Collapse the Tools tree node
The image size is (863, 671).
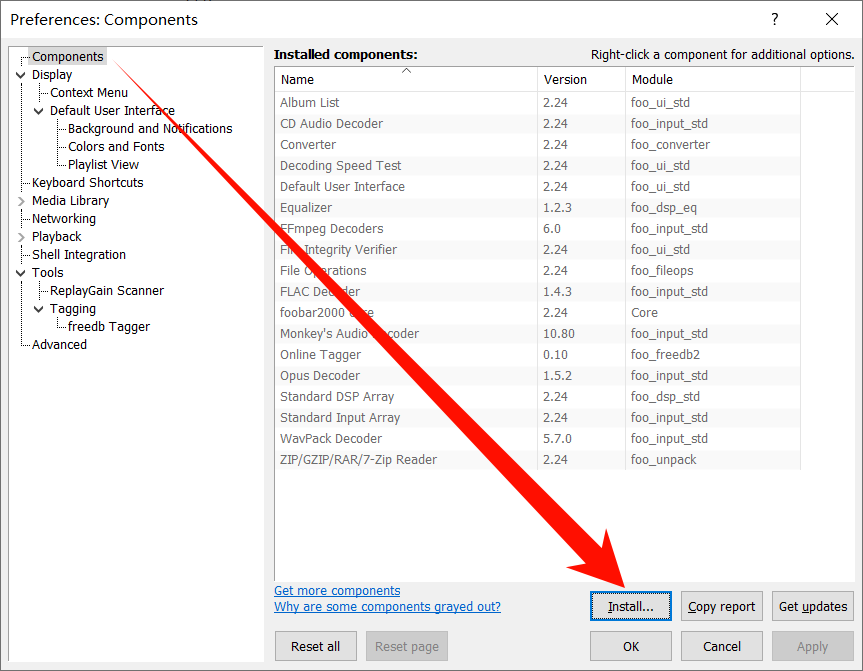21,273
